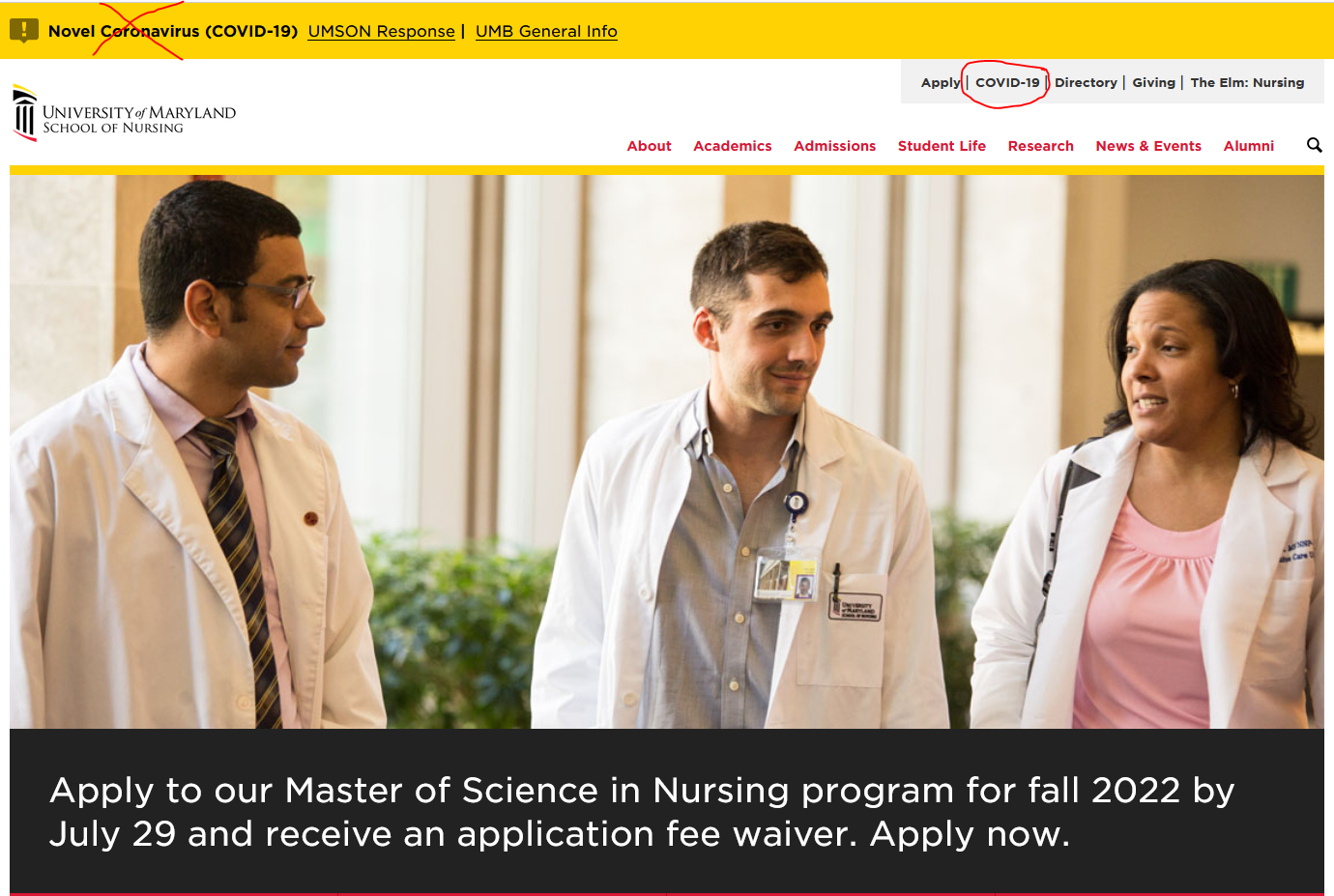
Task: Expand the Academics navigation menu
Action: pyautogui.click(x=732, y=146)
